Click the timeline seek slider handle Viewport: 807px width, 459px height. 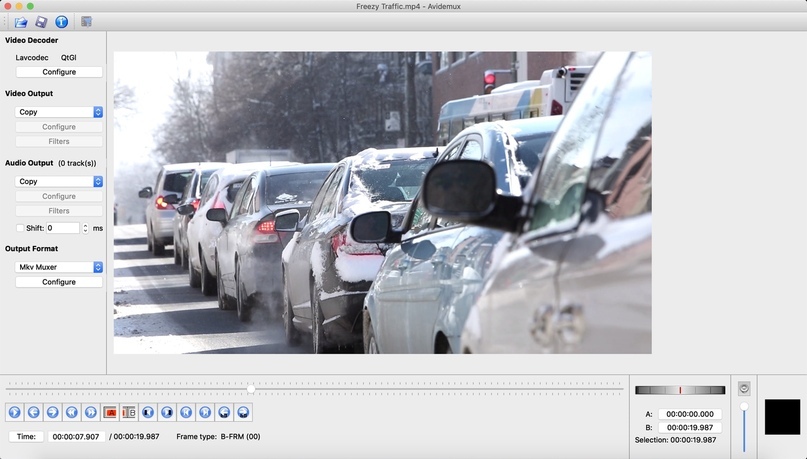pyautogui.click(x=251, y=389)
